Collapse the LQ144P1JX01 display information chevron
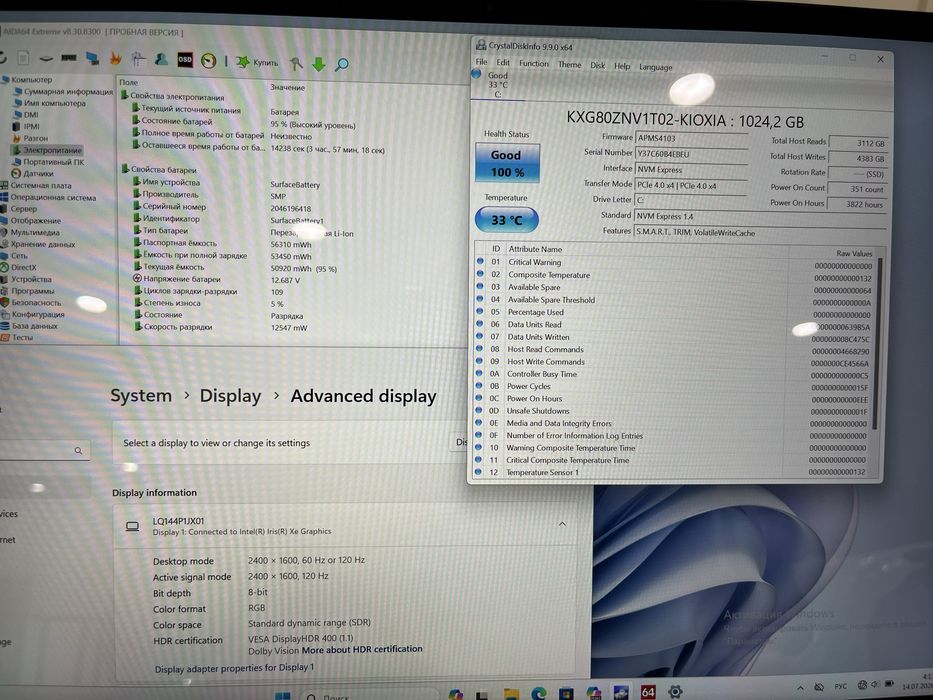The height and width of the screenshot is (700, 933). (x=562, y=524)
